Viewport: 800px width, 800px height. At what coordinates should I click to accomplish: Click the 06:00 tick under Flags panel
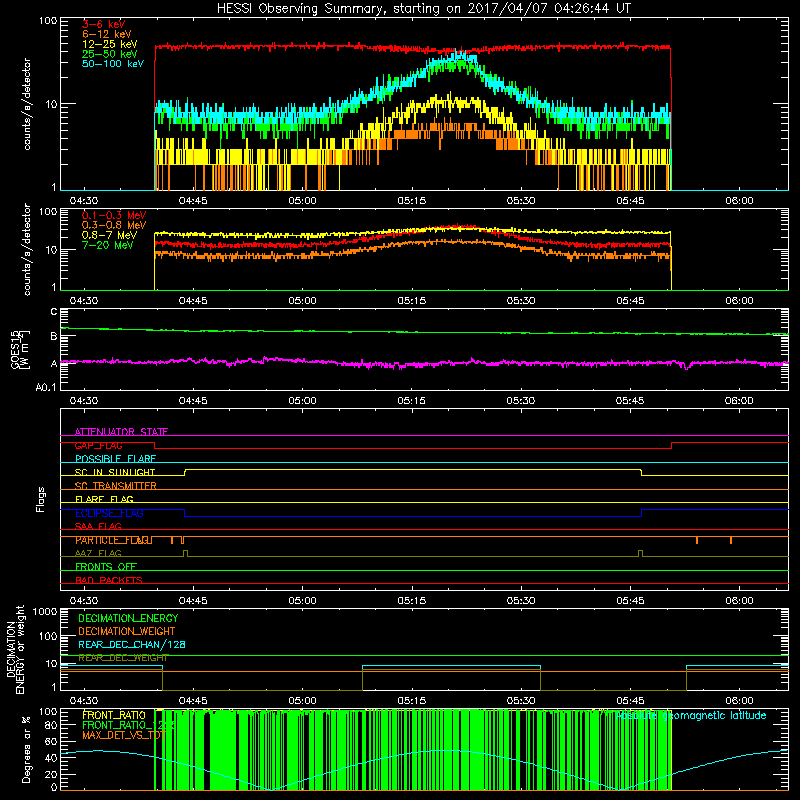coord(739,601)
